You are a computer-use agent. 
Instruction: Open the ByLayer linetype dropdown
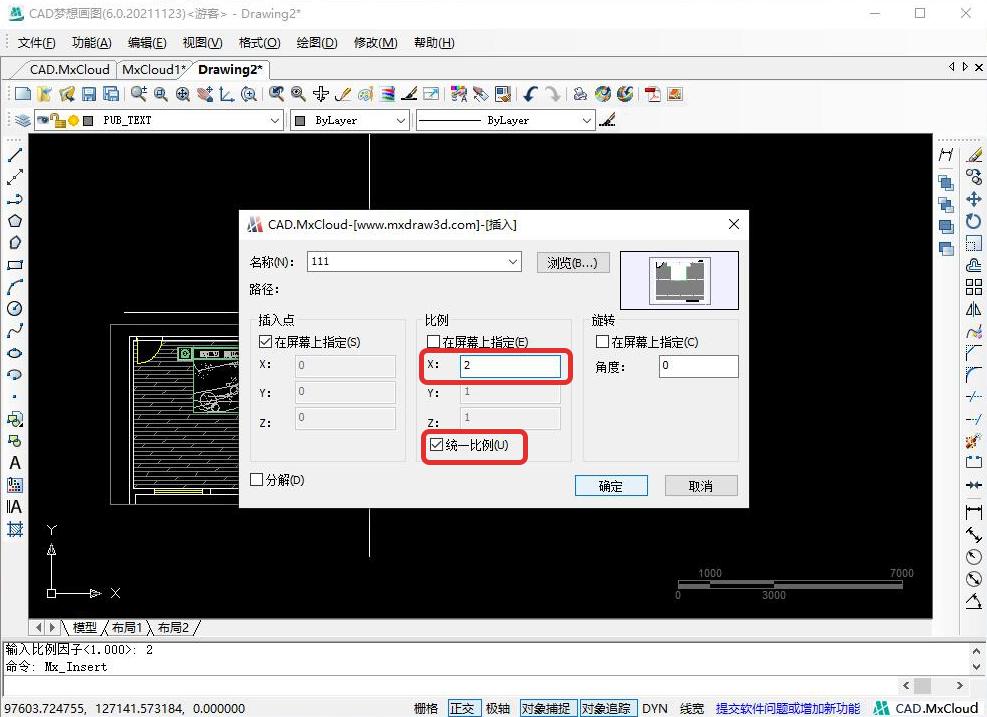(x=587, y=120)
